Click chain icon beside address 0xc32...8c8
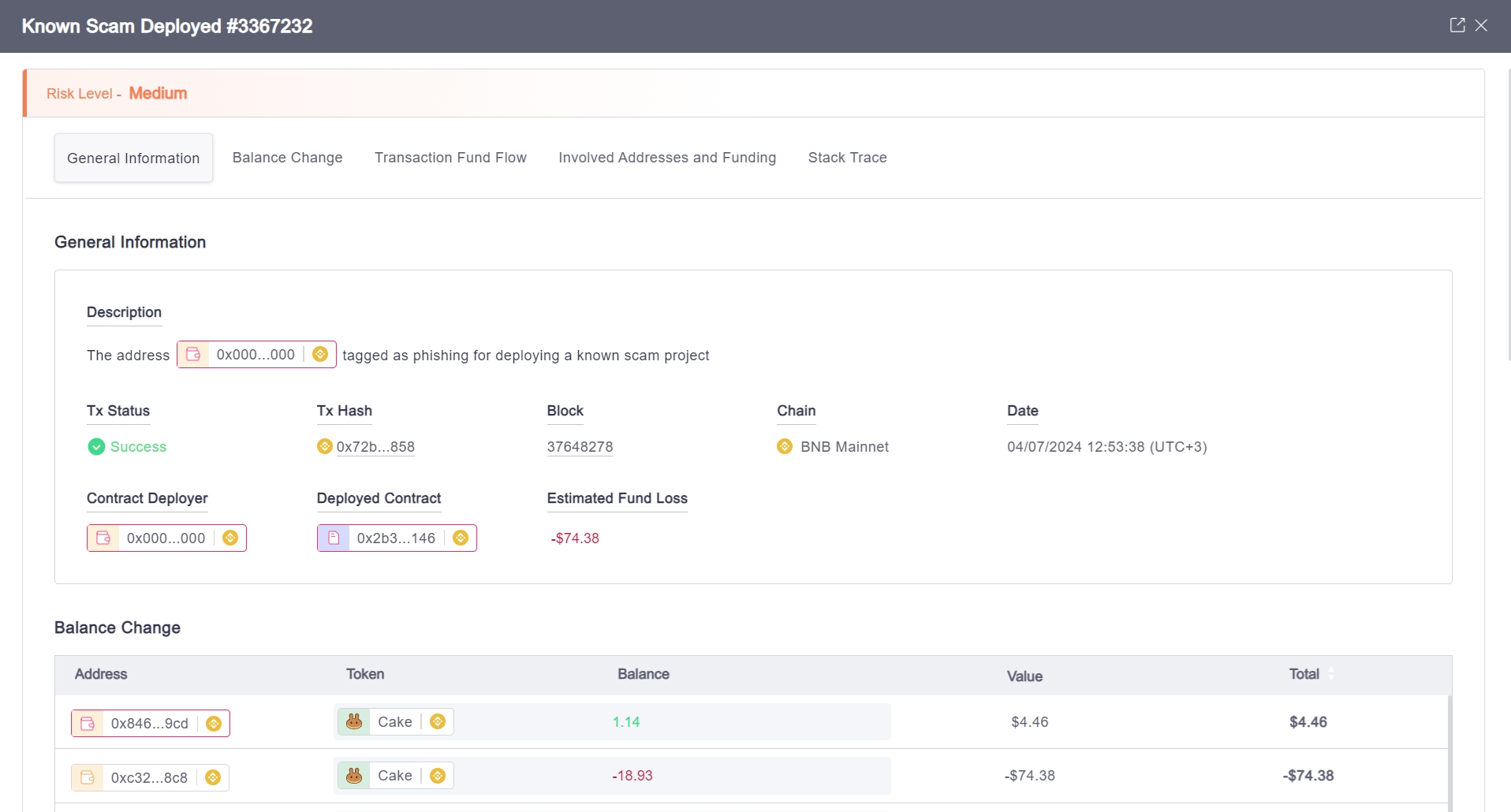 coord(213,777)
